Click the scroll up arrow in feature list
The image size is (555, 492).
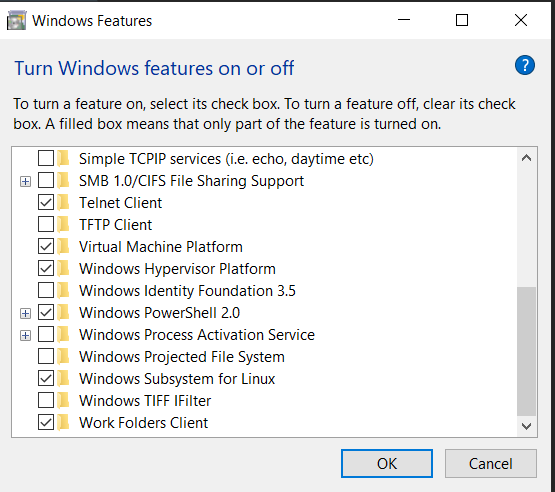click(x=526, y=158)
